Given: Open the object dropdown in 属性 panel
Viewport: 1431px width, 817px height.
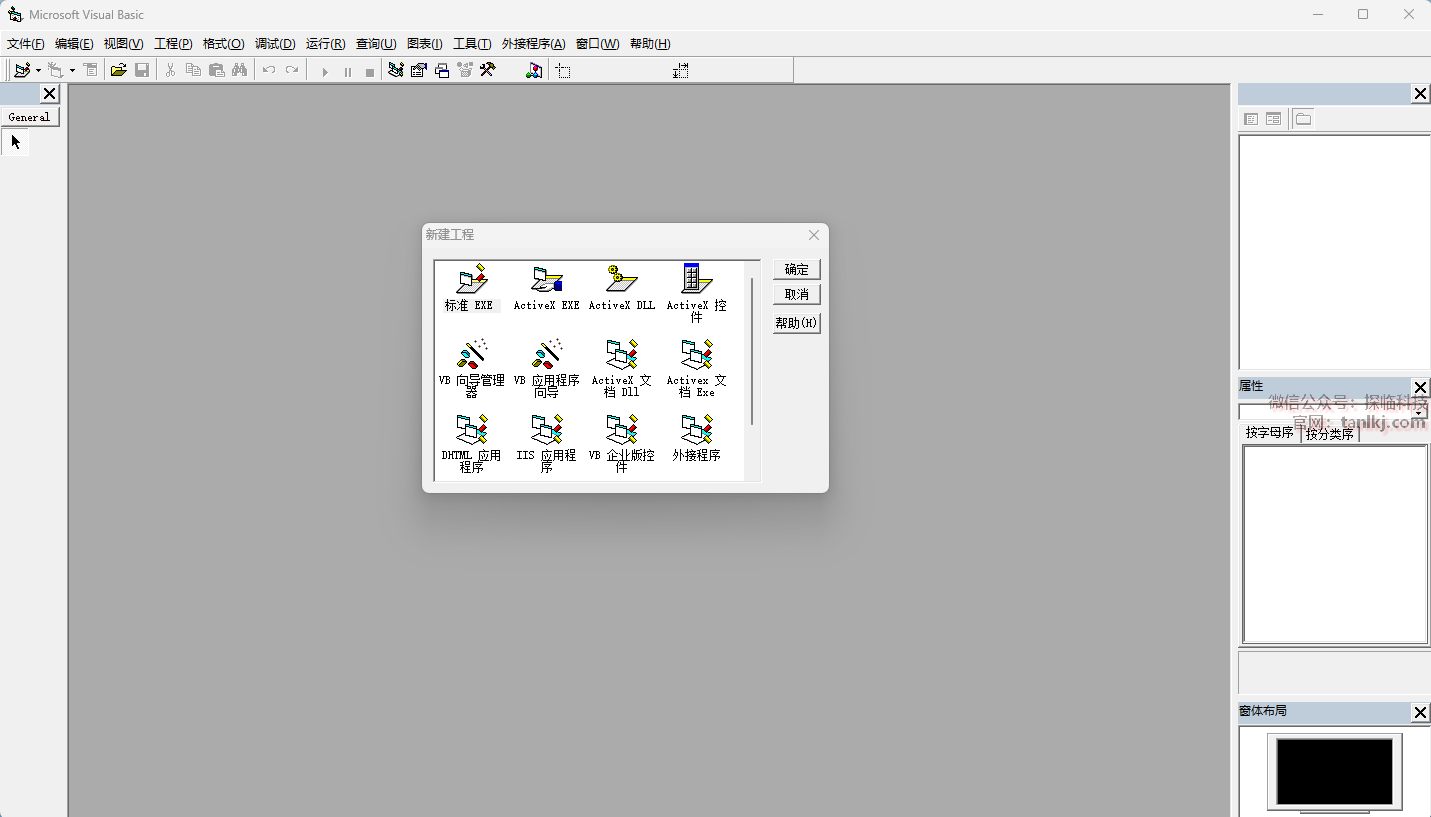Looking at the screenshot, I should coord(1420,412).
